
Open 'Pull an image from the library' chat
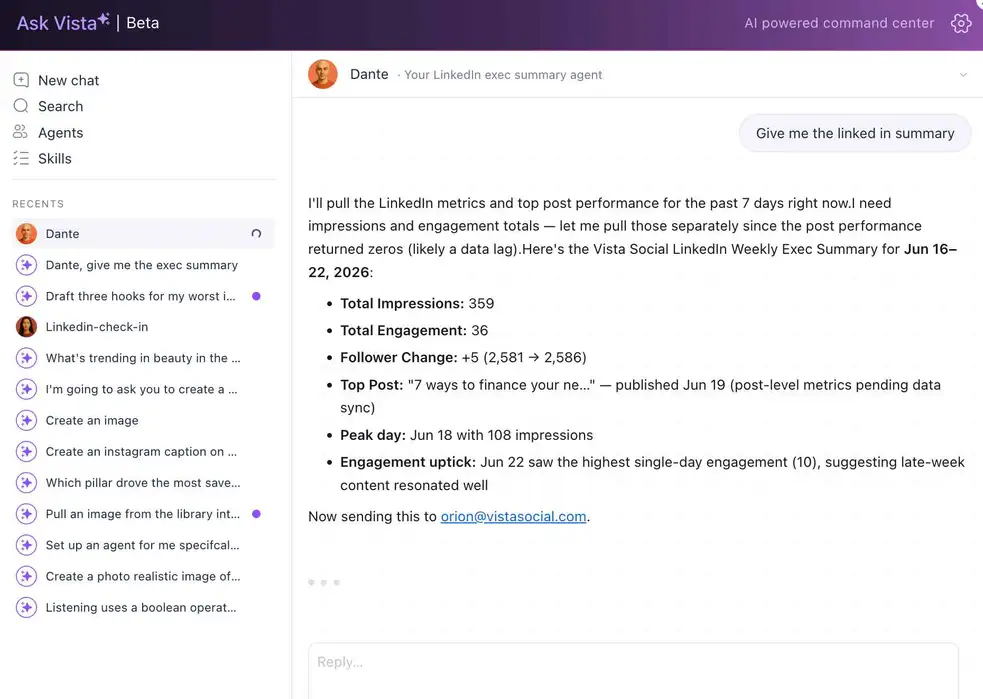pyautogui.click(x=144, y=514)
